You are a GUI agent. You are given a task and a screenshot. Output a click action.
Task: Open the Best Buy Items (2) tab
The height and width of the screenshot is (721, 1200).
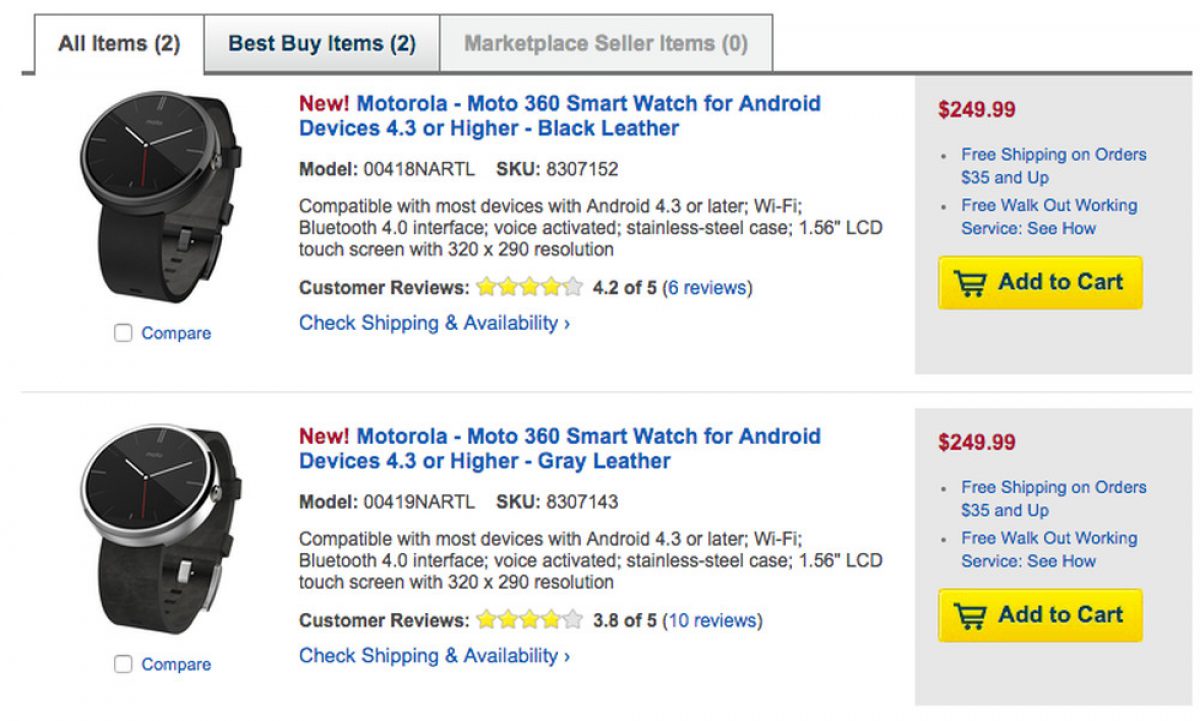coord(321,44)
